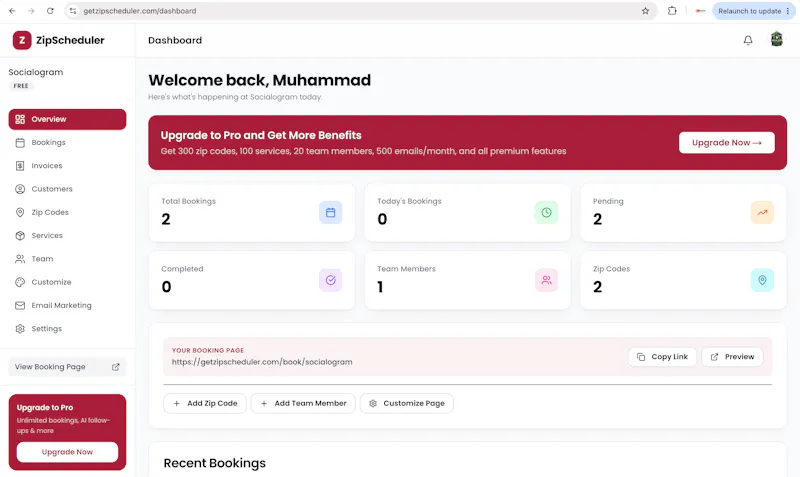Go forward using browser forward arrow

point(31,11)
